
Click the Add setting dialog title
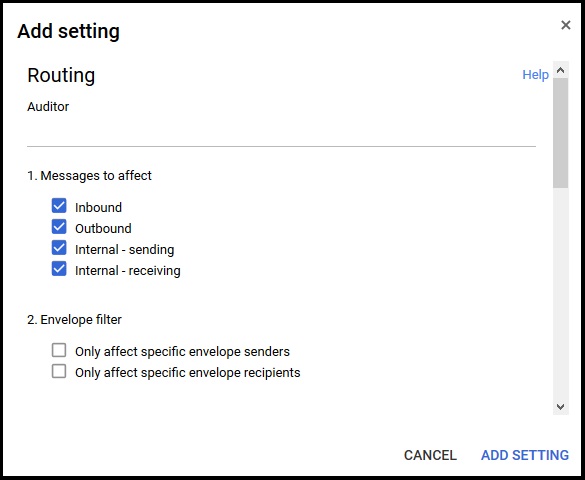[69, 31]
